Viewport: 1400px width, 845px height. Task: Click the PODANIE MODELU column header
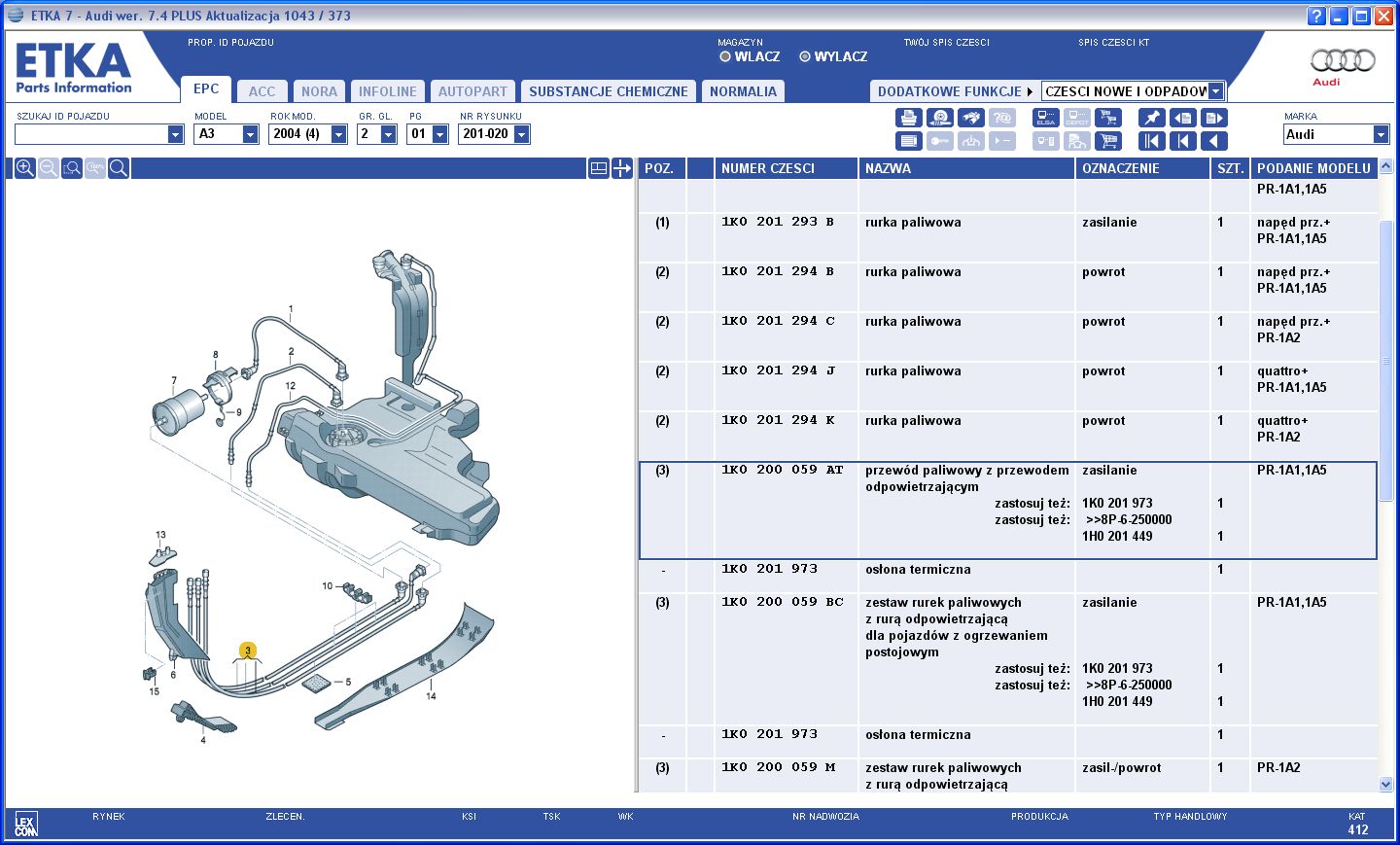1313,168
